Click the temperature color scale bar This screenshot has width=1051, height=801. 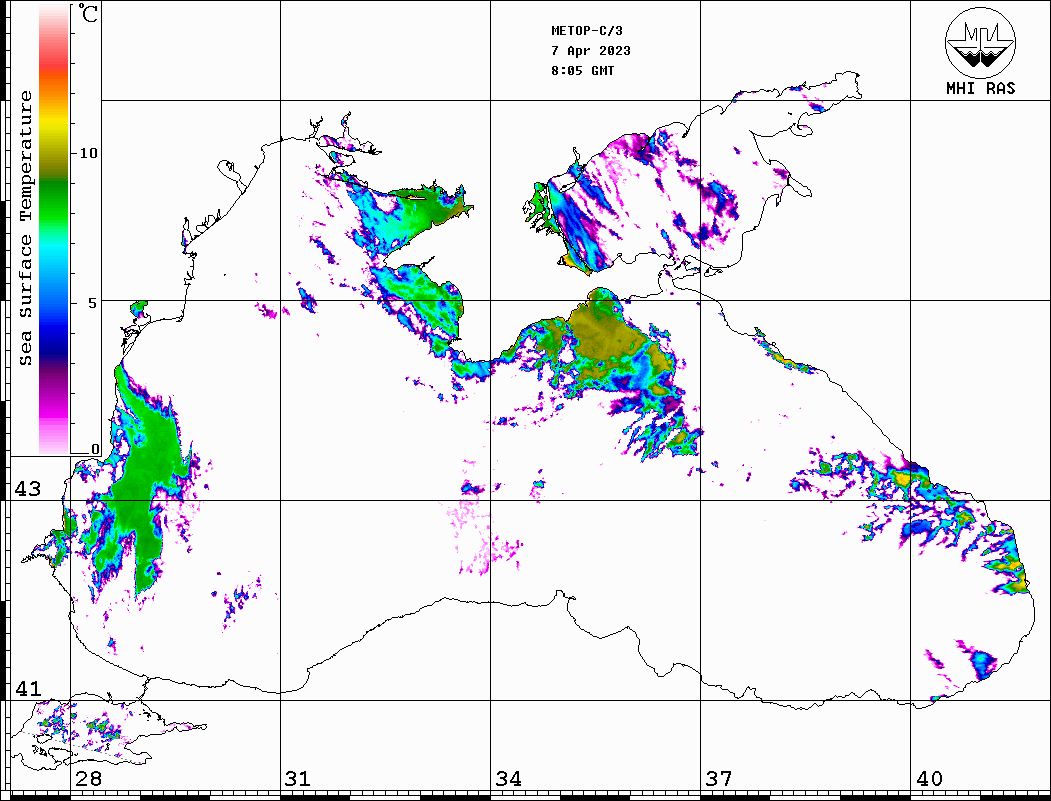click(54, 229)
